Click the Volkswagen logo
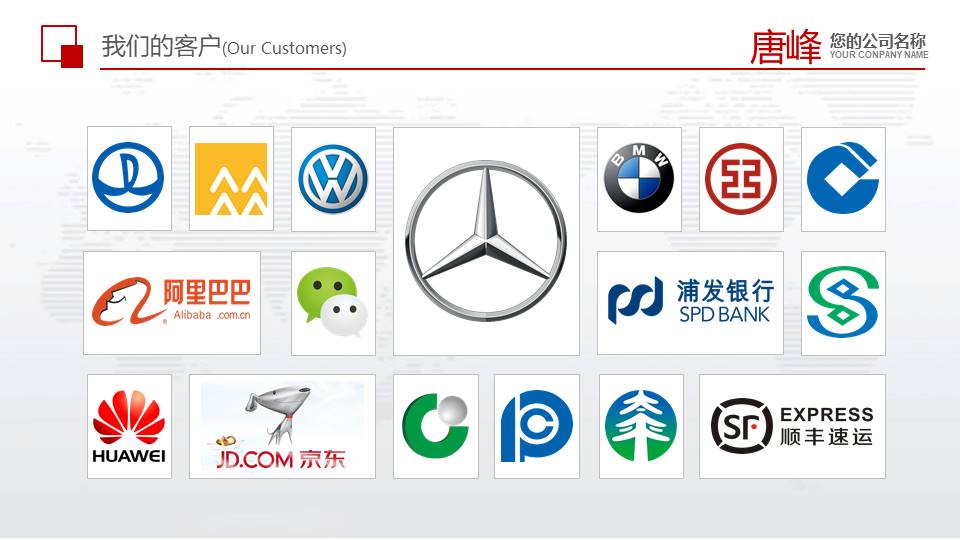Screen dimensions: 960x540 click(x=333, y=179)
